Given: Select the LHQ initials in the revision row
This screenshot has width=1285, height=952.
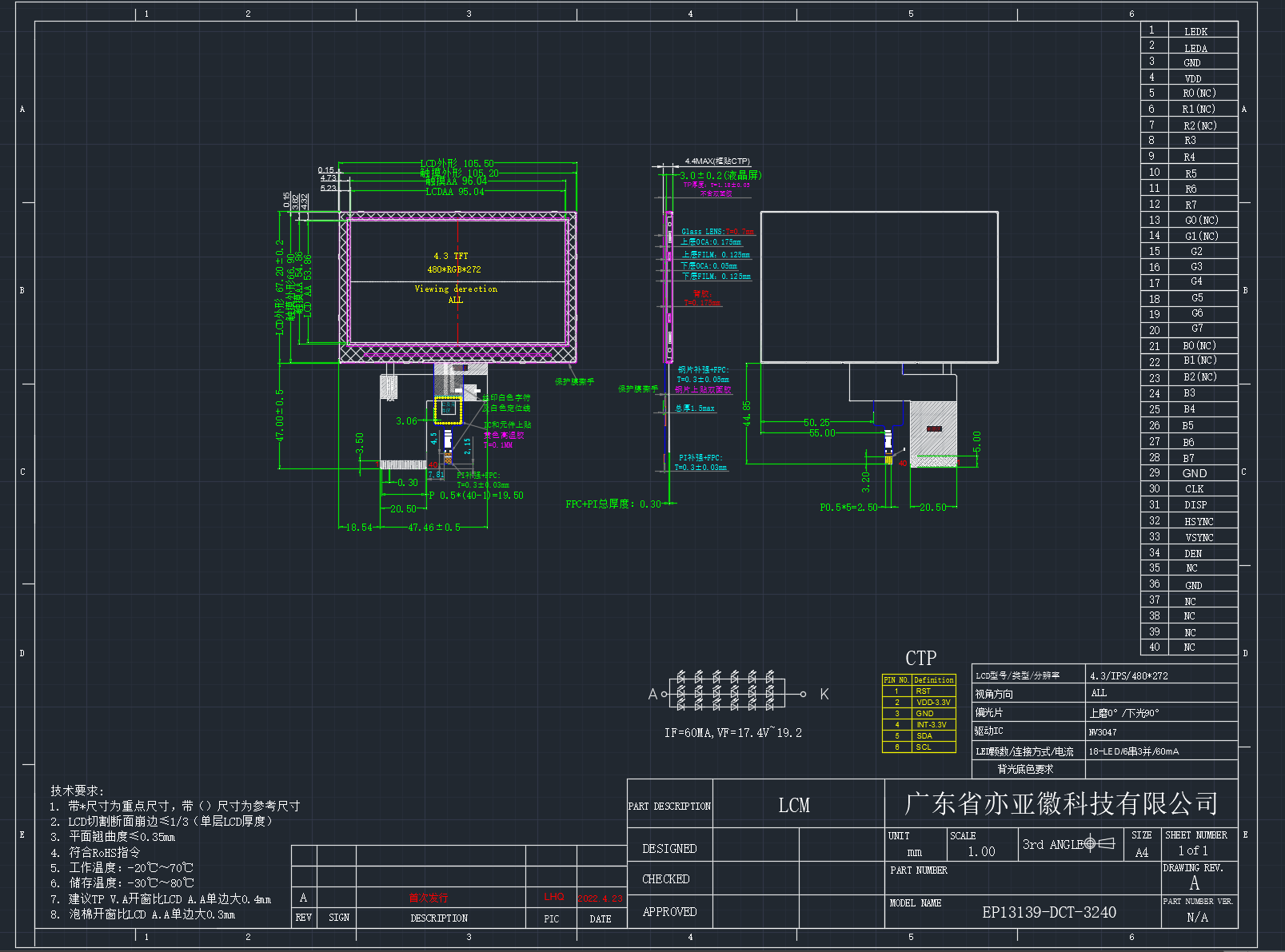Looking at the screenshot, I should [554, 897].
